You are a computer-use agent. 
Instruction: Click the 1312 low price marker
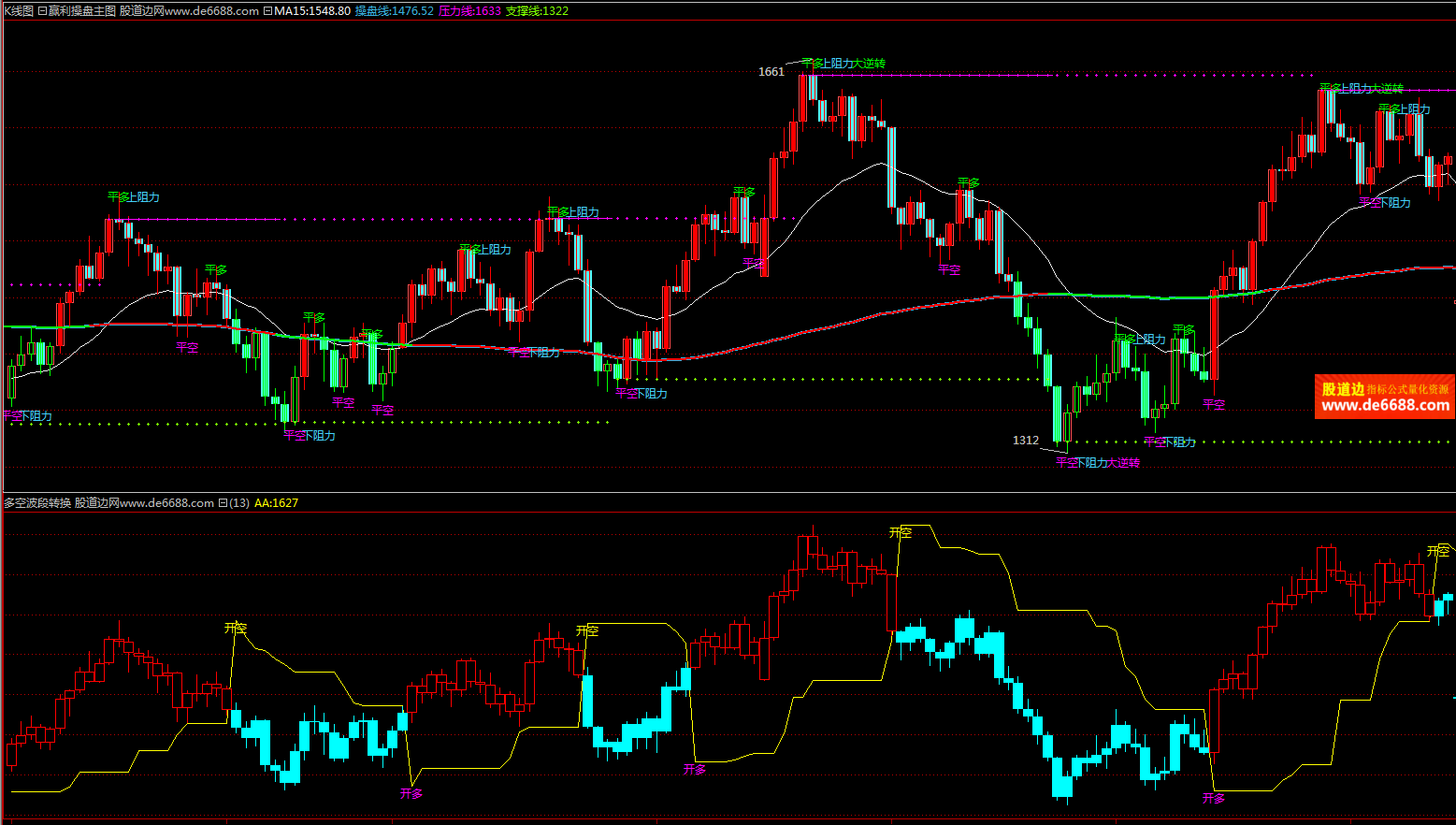pyautogui.click(x=1025, y=441)
